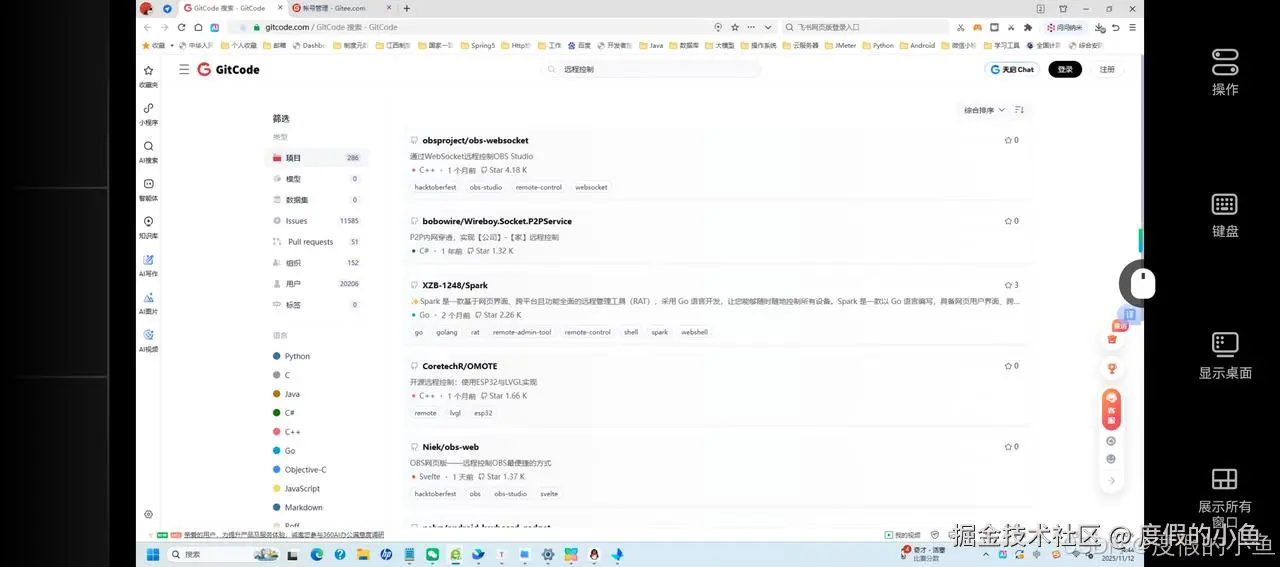The height and width of the screenshot is (567, 1280).
Task: Expand the bookmarks bar 收藏 dropdown arrow
Action: coord(172,45)
